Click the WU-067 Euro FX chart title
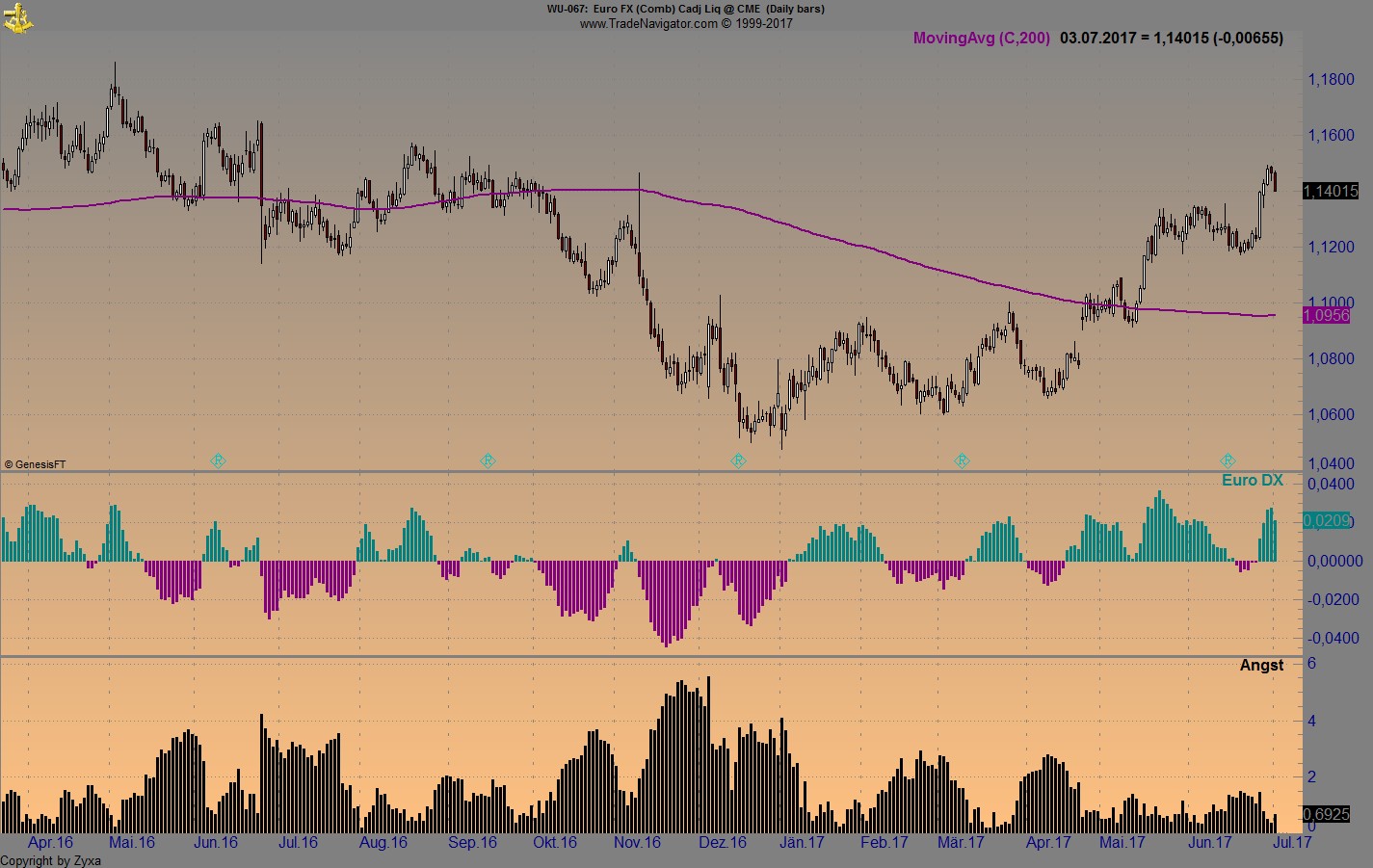Screen dimensions: 1373x868 [x=686, y=9]
